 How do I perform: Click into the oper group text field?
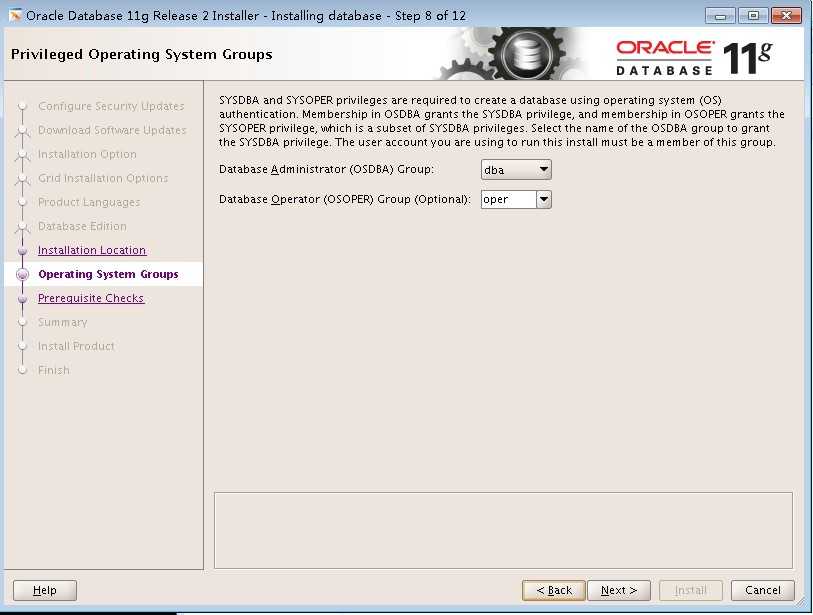[509, 199]
